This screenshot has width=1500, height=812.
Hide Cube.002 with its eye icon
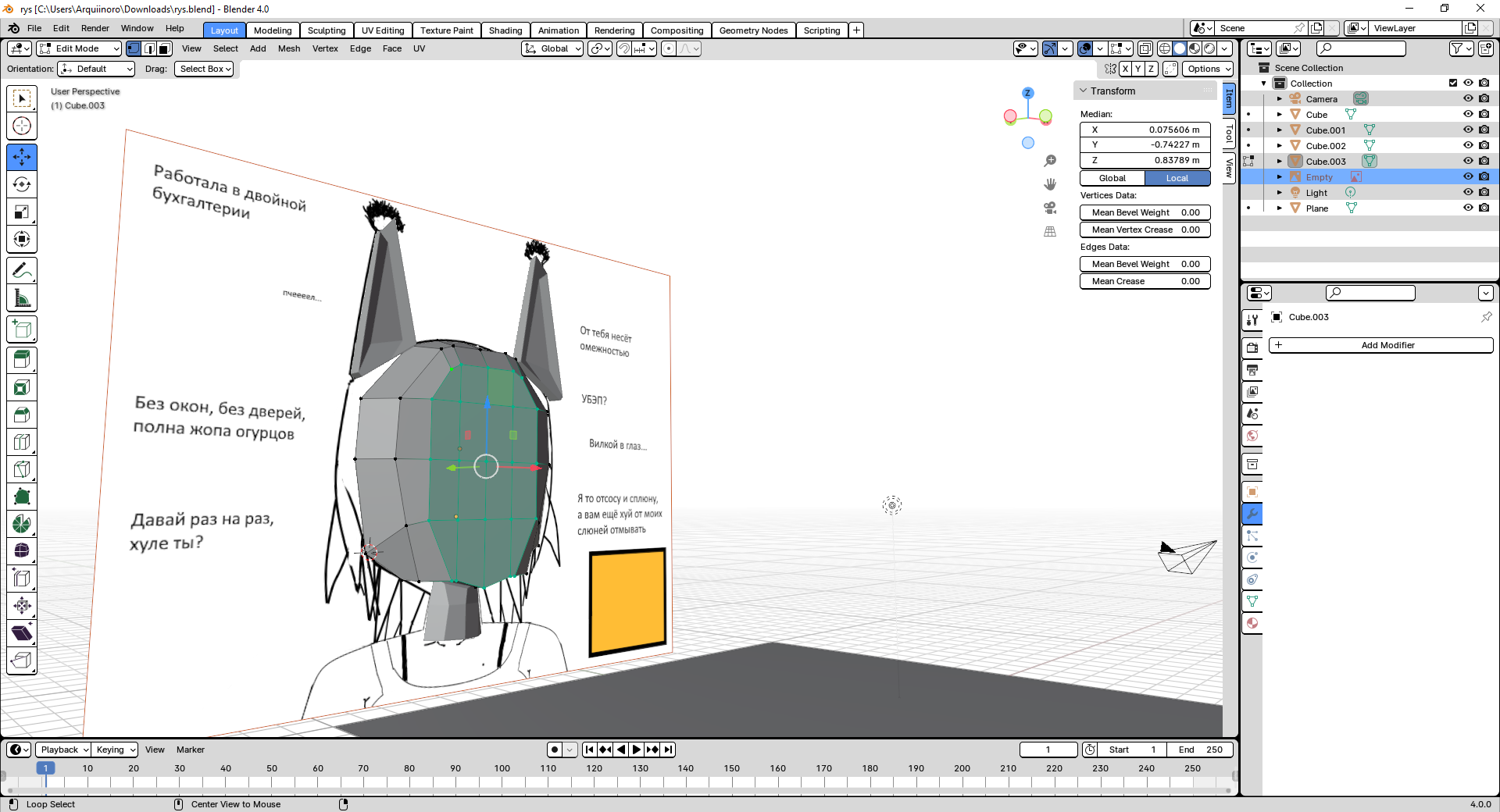(x=1468, y=145)
